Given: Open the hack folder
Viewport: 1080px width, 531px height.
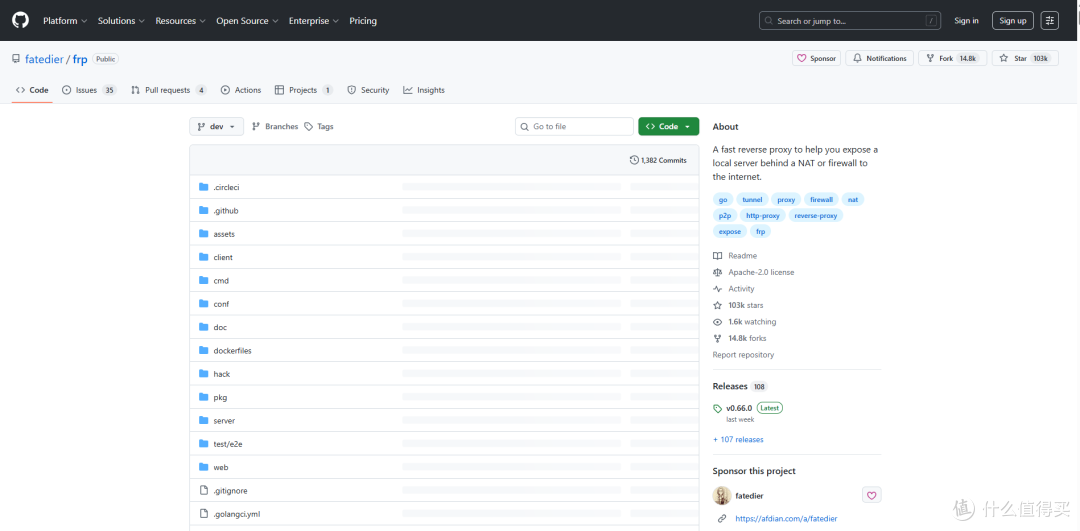Looking at the screenshot, I should coord(222,374).
